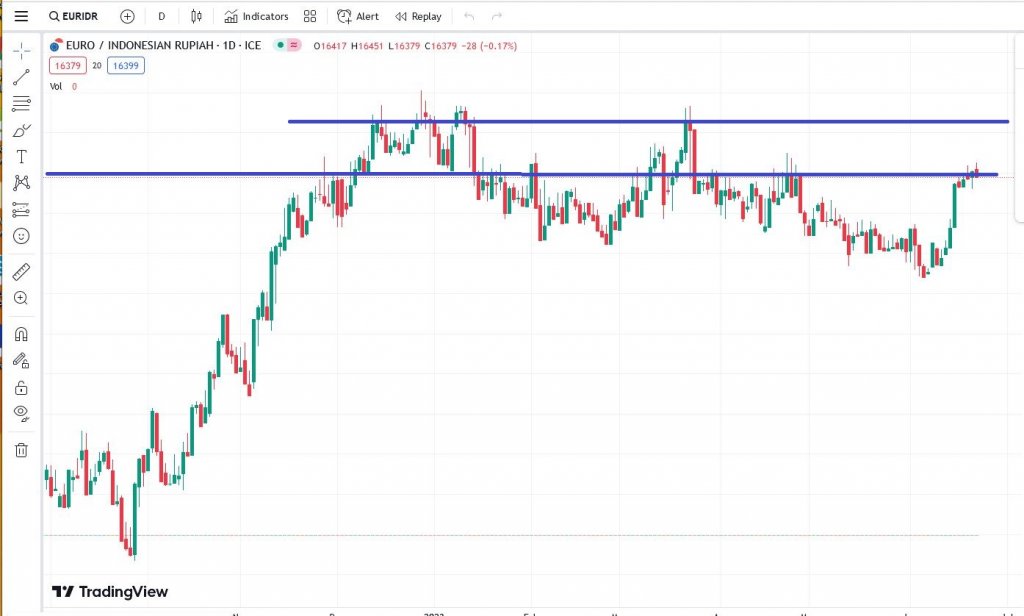Open the Indicators dialog
1024x616 pixels.
coord(256,16)
